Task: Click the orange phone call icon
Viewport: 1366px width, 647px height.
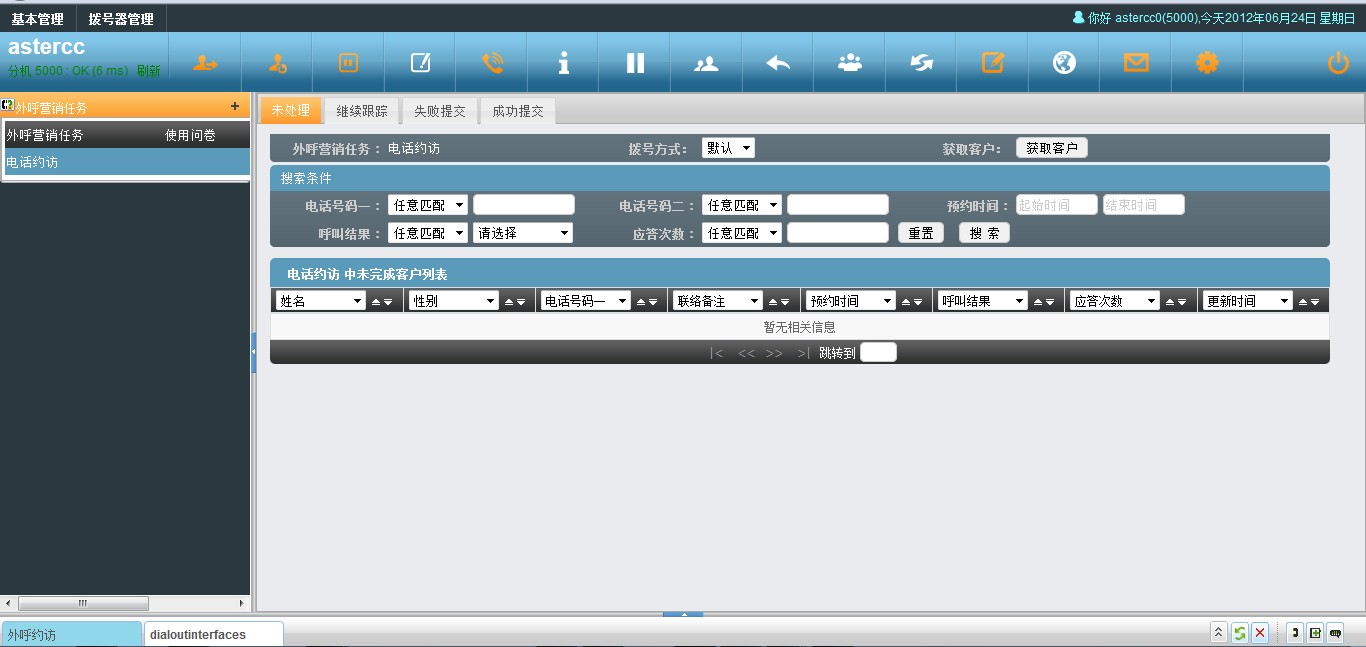Action: pos(492,63)
